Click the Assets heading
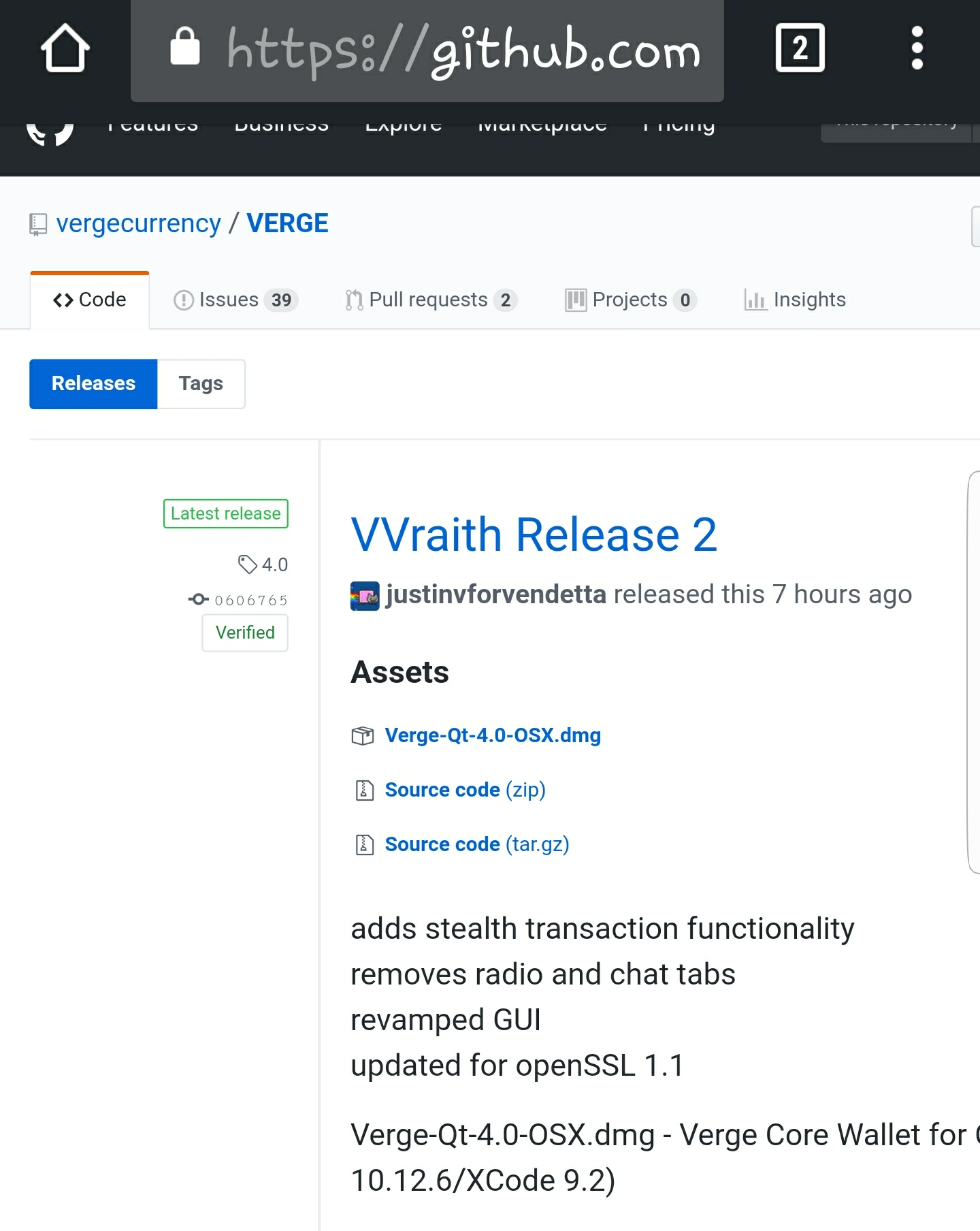The width and height of the screenshot is (980, 1231). click(399, 672)
